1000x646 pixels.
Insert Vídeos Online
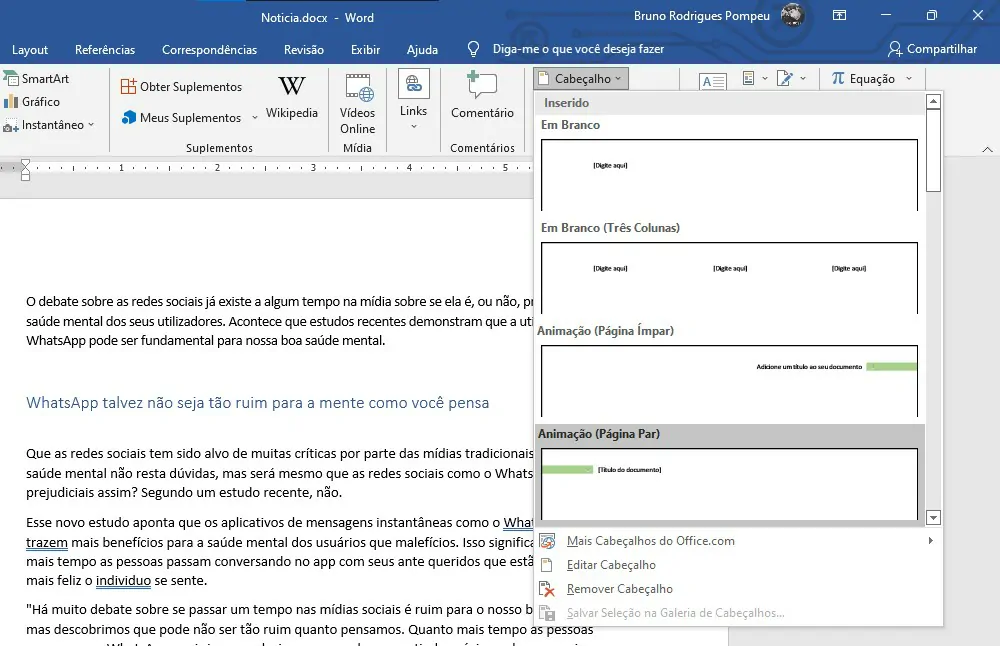(x=357, y=104)
